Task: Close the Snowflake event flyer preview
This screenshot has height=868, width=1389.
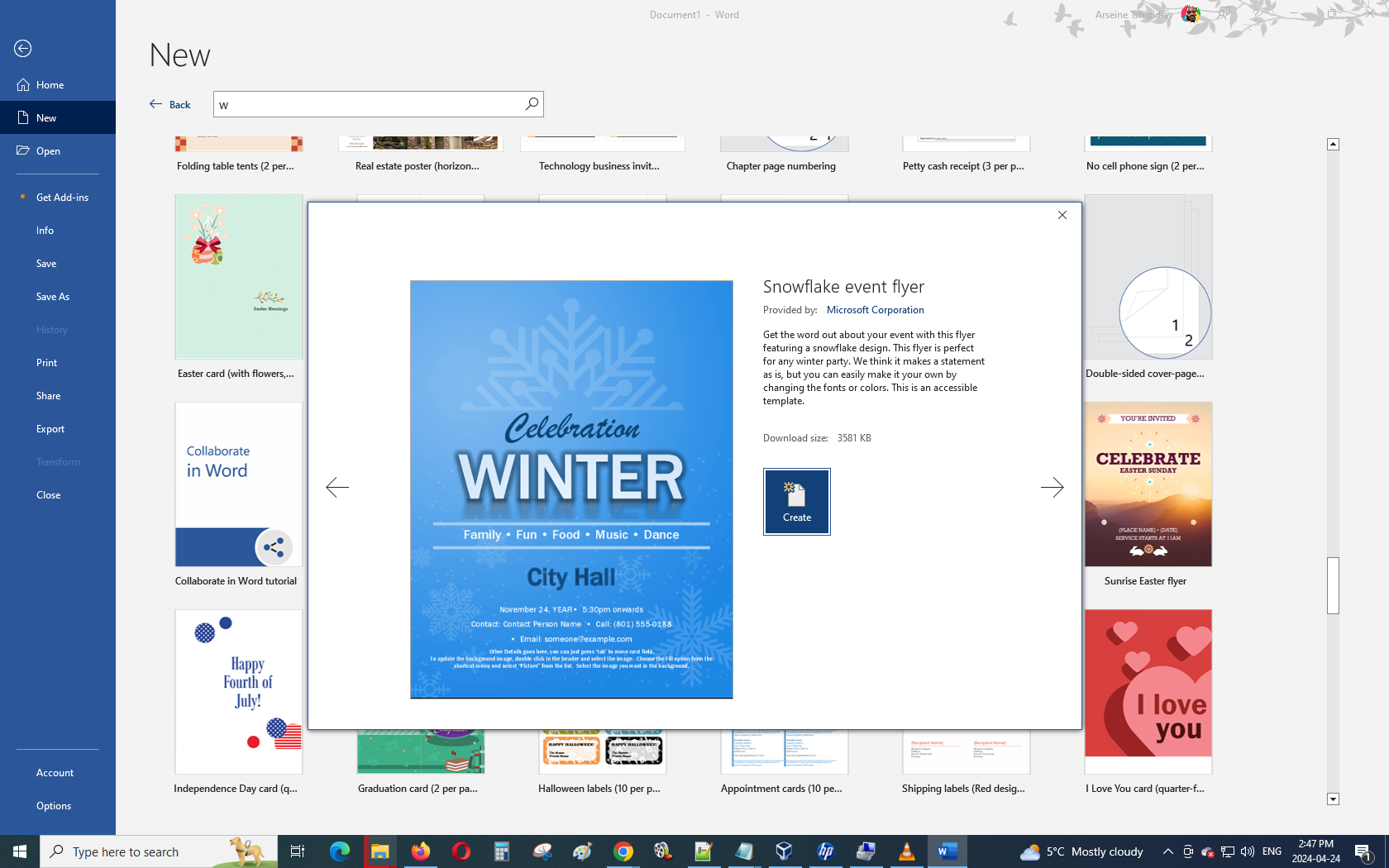Action: click(x=1062, y=215)
